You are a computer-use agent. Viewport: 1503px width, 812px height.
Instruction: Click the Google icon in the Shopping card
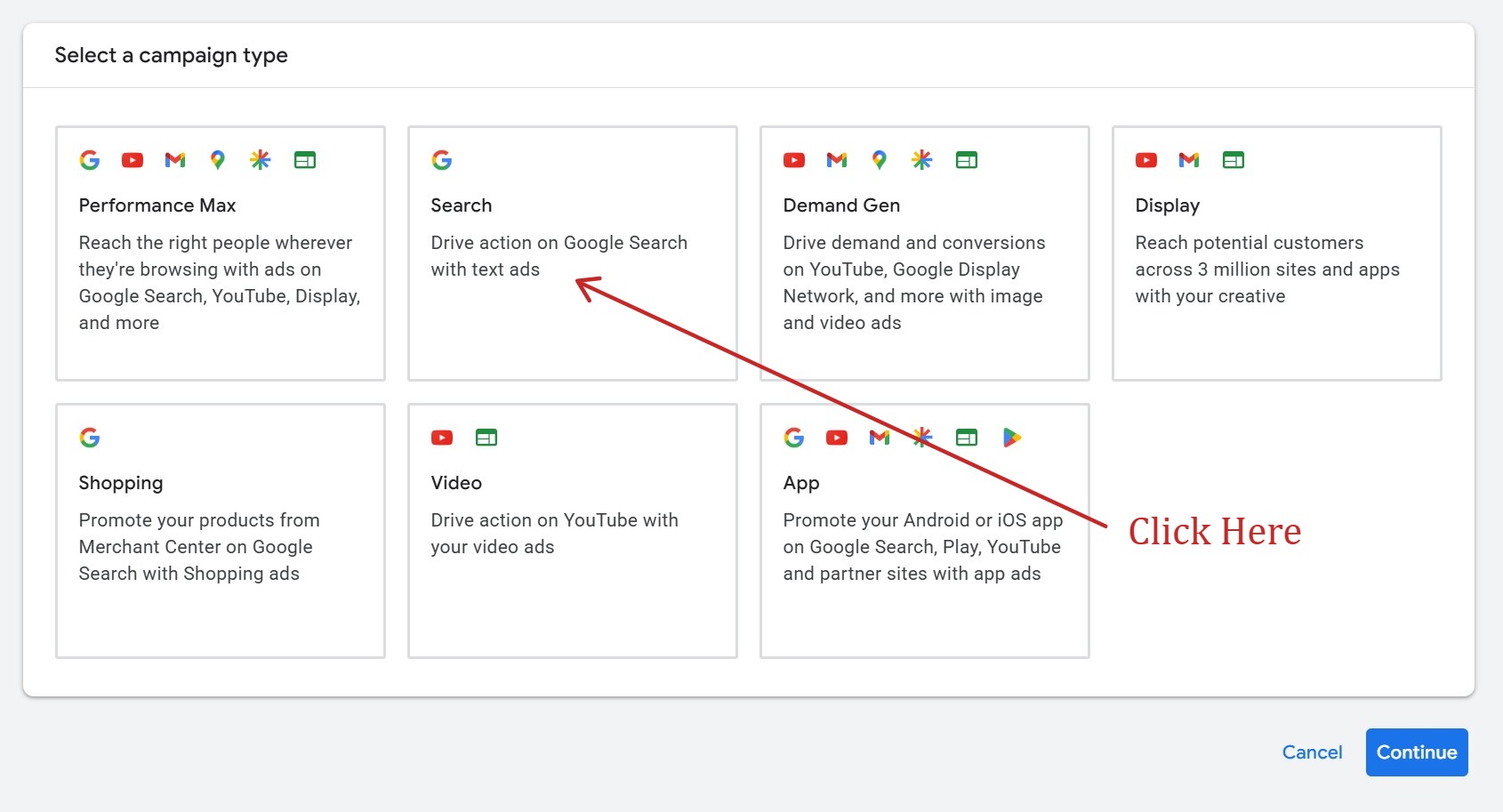tap(90, 438)
